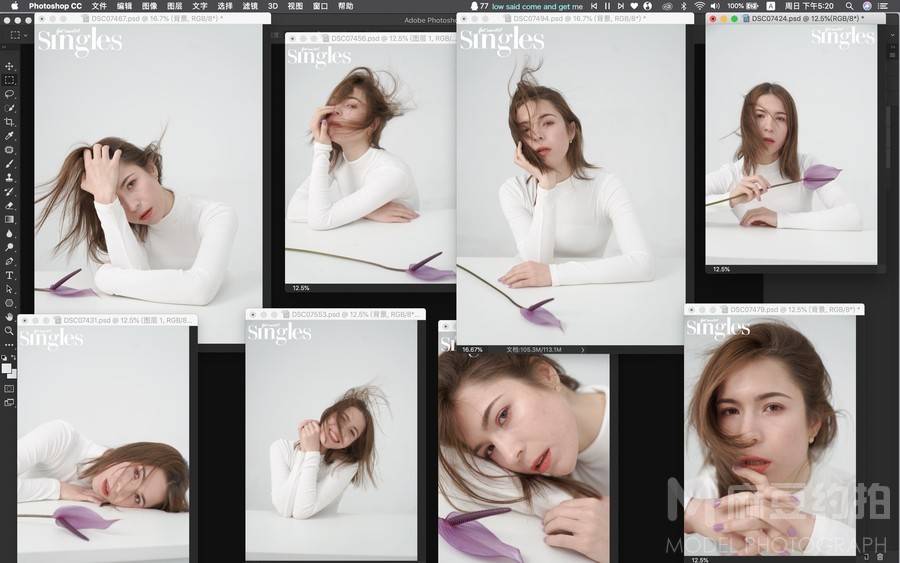Open the three-dot Edit Toolbar button
900x563 pixels.
(9, 345)
